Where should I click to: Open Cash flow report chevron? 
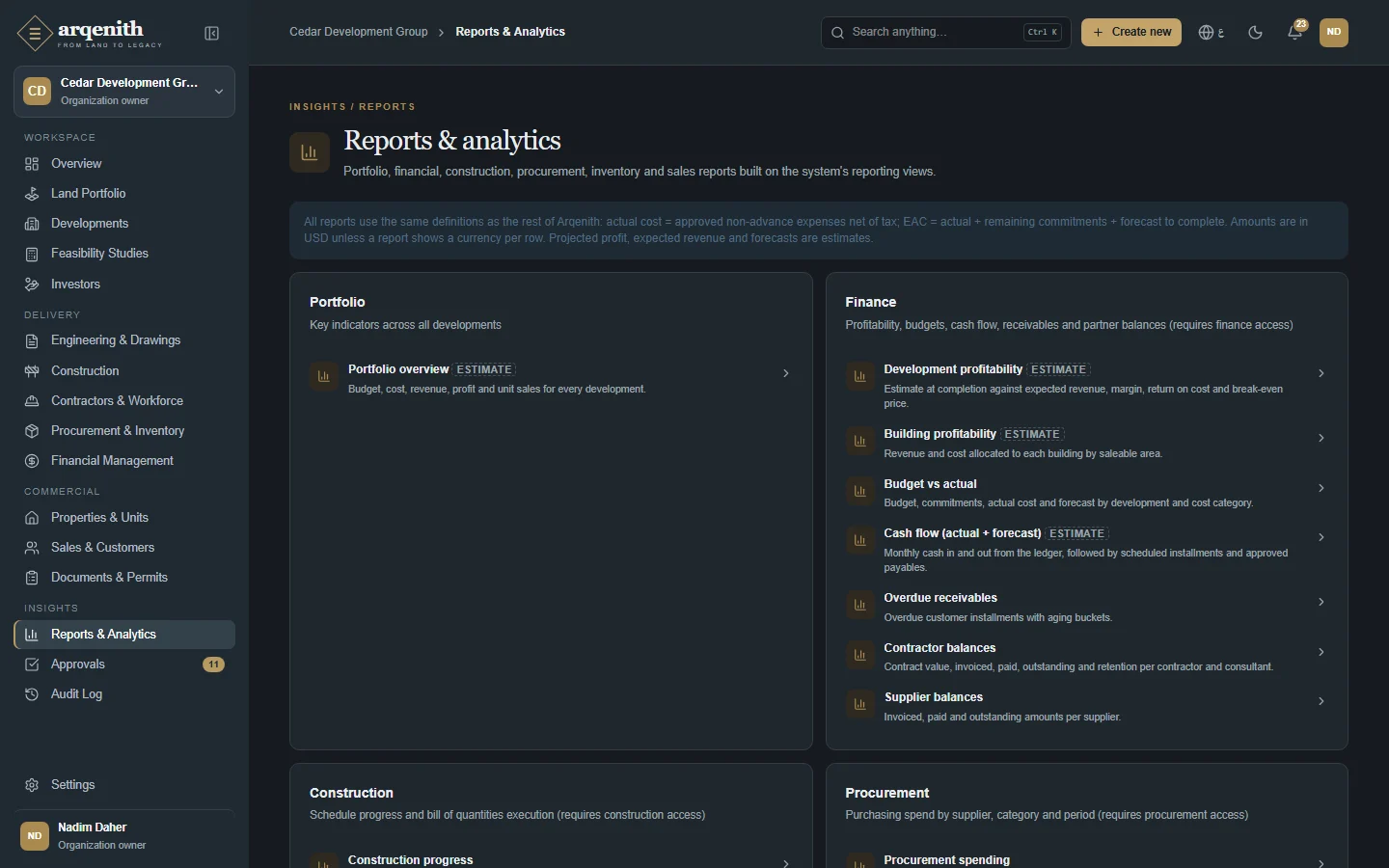click(x=1321, y=537)
